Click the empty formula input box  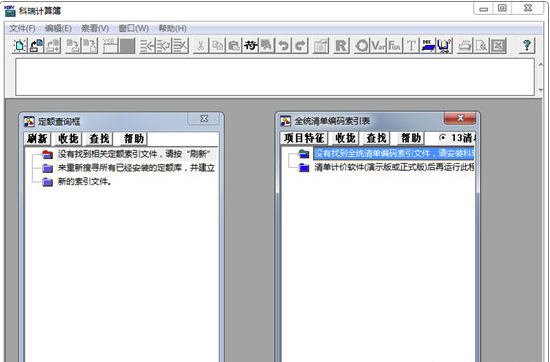tap(275, 77)
